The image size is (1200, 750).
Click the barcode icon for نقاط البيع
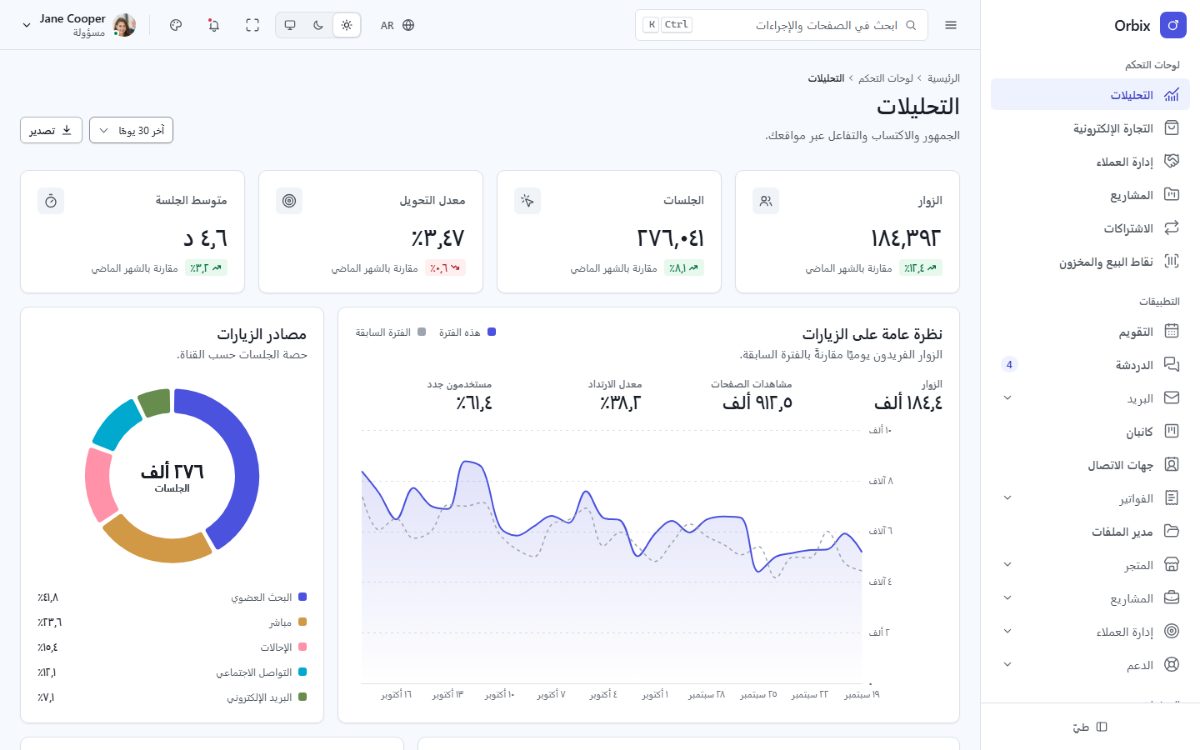(1172, 262)
